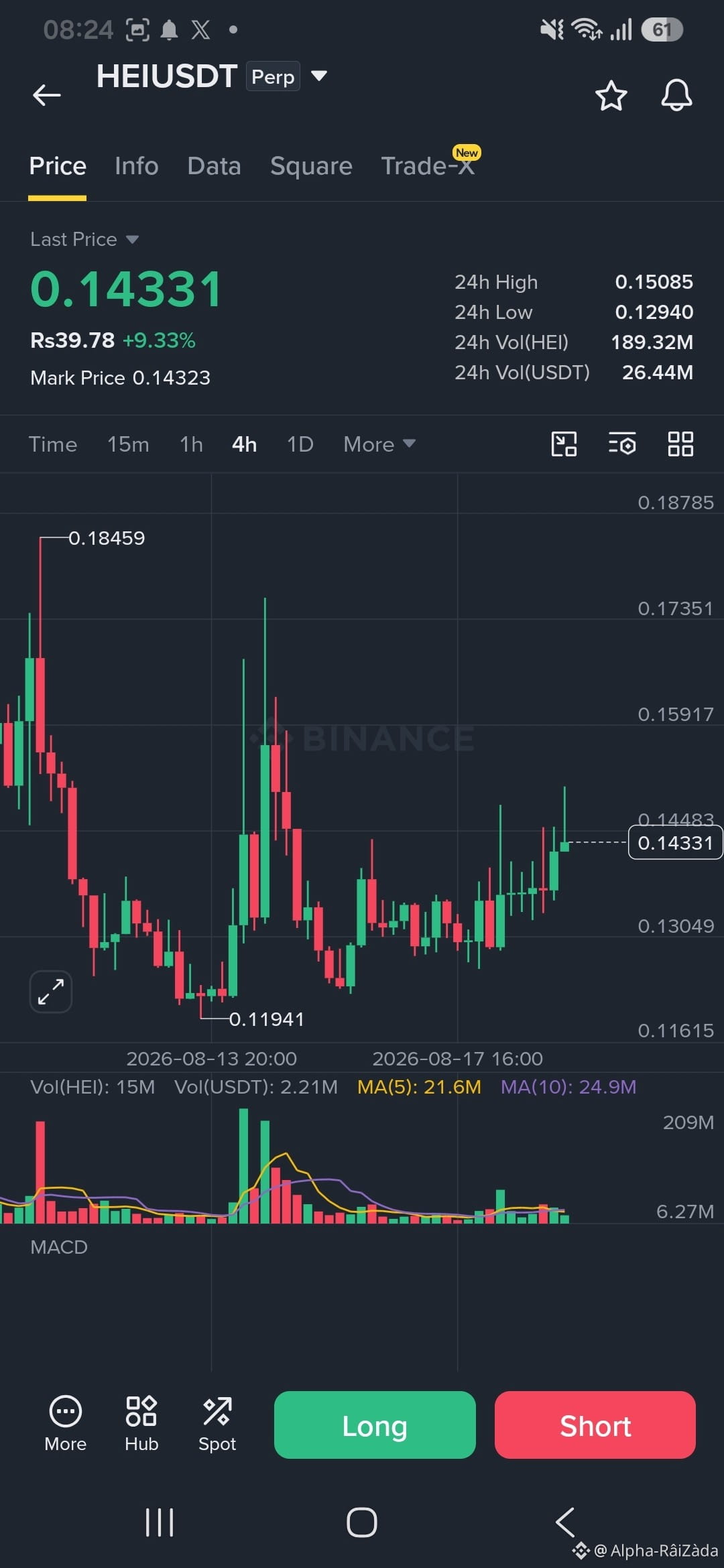Select the 1h chart interval

[191, 444]
